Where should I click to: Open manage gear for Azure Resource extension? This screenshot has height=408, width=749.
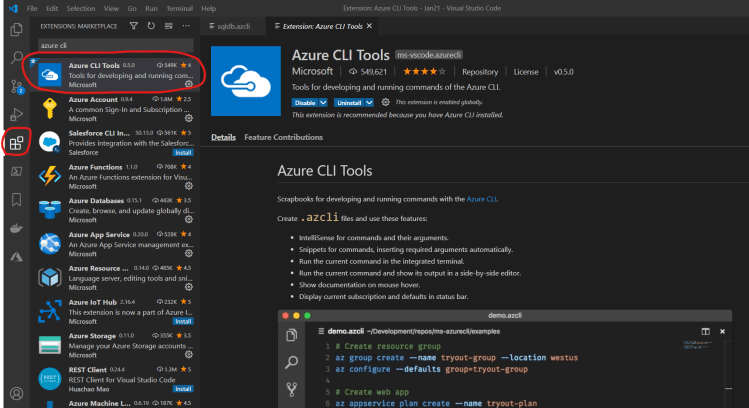point(189,287)
